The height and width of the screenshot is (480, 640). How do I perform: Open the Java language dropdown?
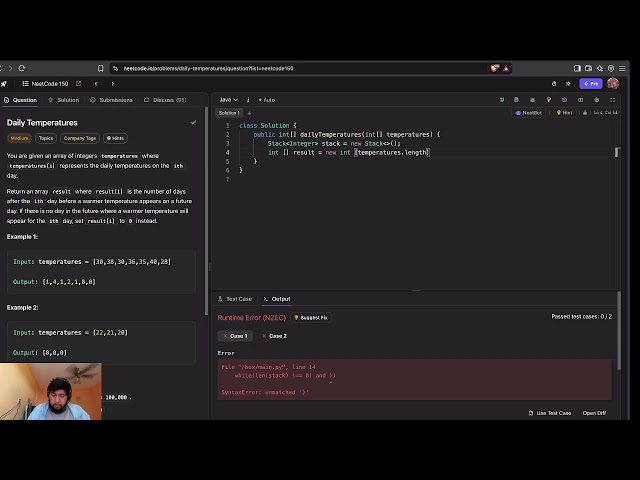(x=229, y=100)
